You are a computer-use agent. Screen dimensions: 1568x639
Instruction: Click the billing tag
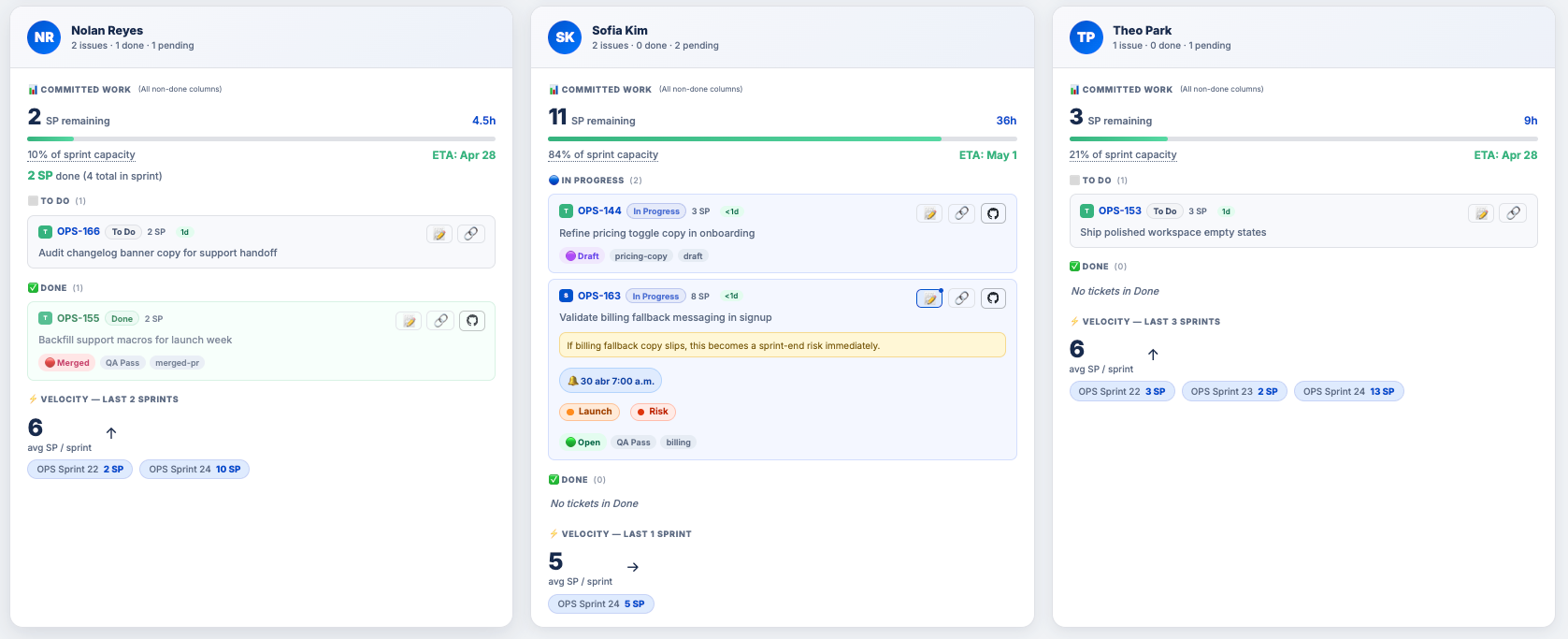(x=679, y=443)
